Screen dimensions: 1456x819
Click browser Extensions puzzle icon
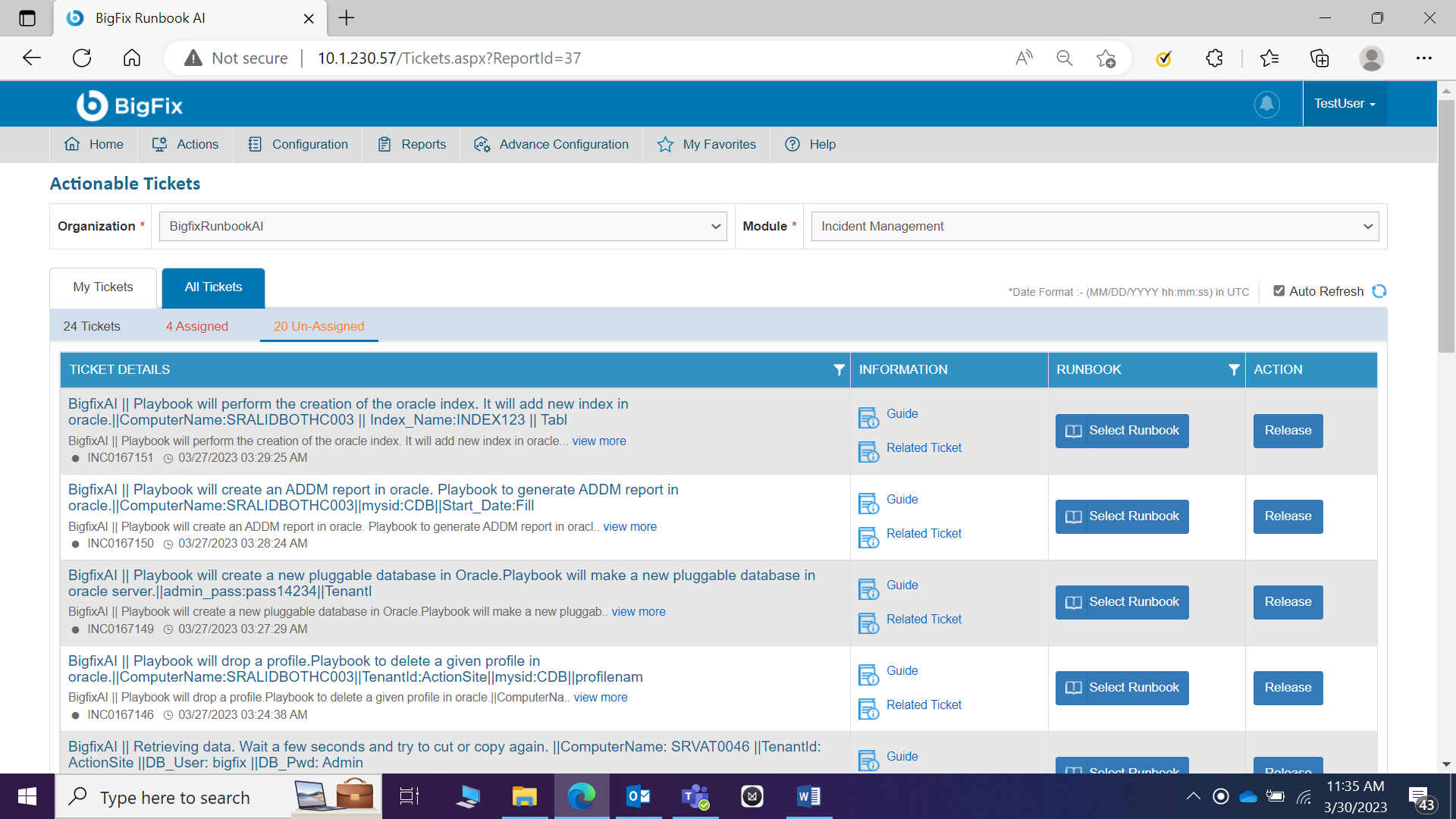click(1214, 58)
